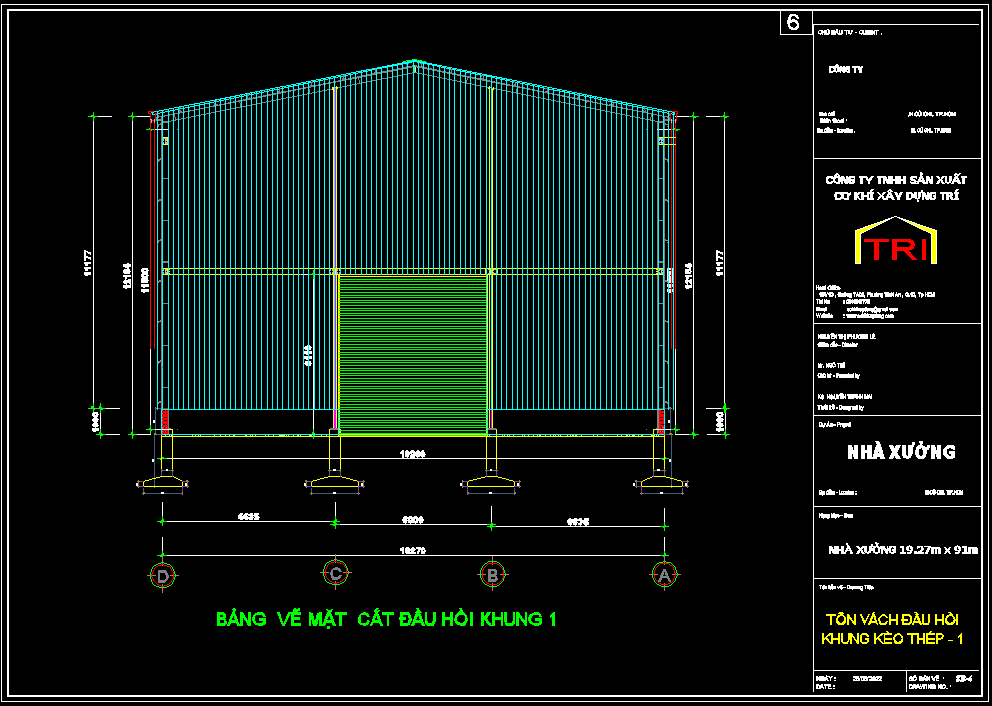Viewport: 992px width, 706px height.
Task: Select the bay dimension between grids D and C
Action: coord(249,517)
